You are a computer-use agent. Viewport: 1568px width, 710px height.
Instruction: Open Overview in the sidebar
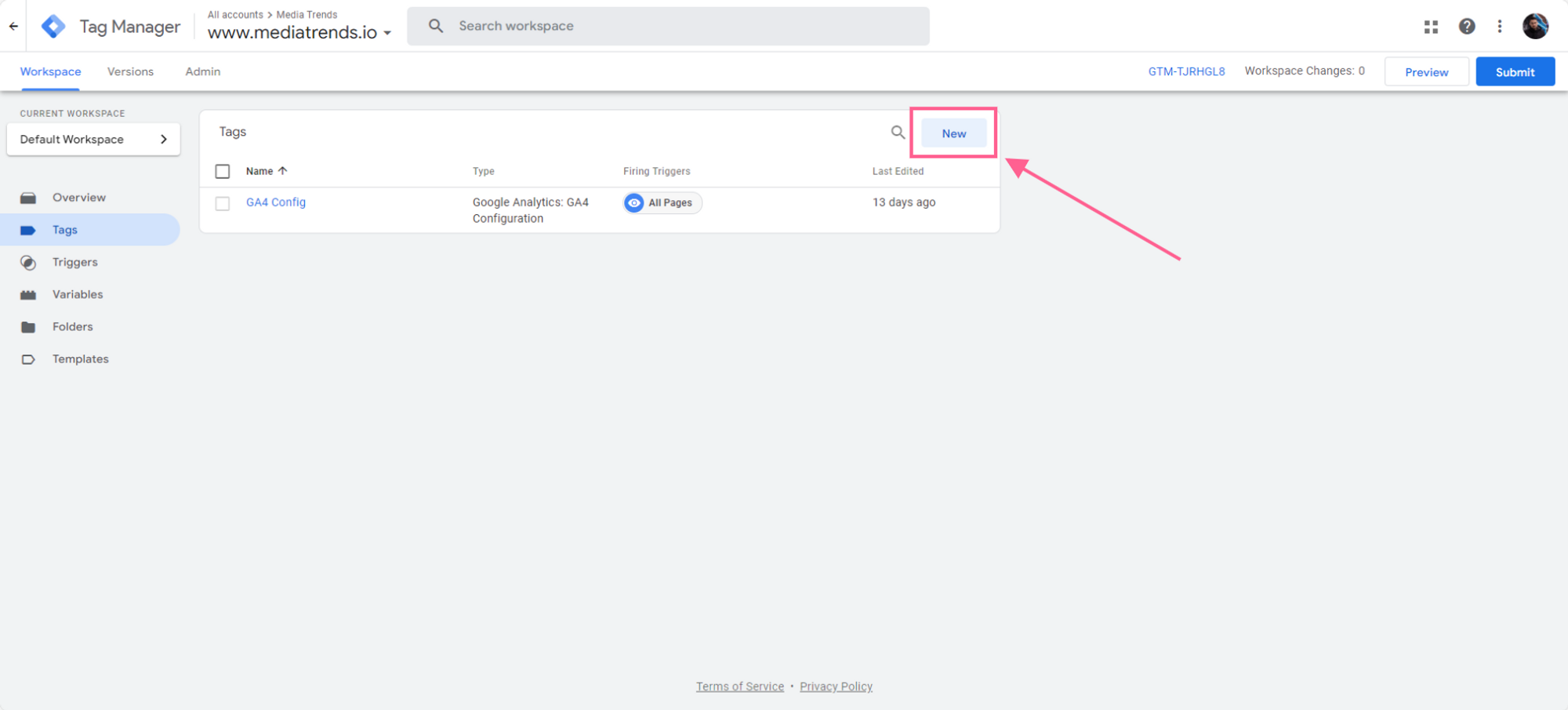pyautogui.click(x=90, y=198)
